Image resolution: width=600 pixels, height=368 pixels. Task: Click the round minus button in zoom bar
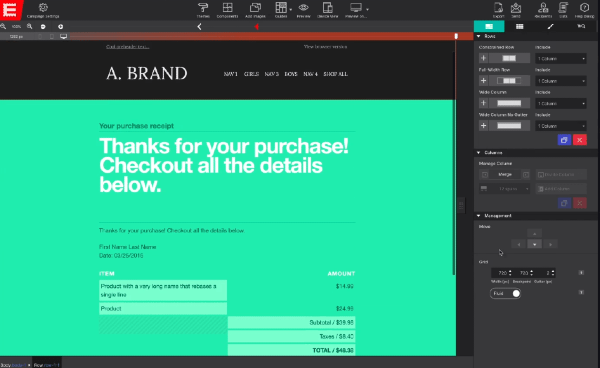coord(43,26)
